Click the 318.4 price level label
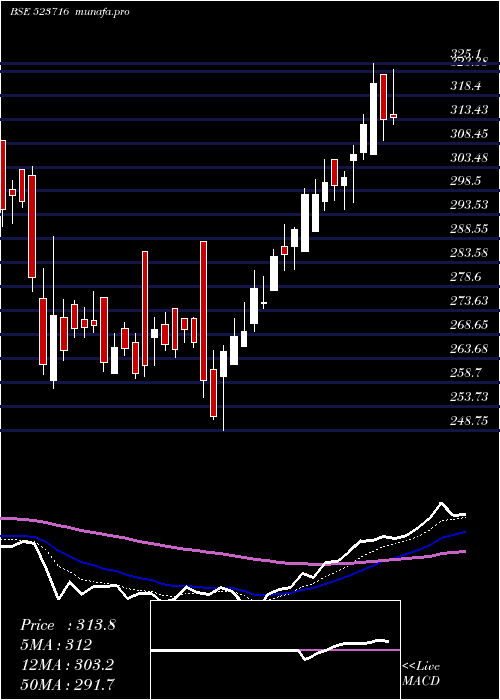500x700 pixels. (x=466, y=86)
